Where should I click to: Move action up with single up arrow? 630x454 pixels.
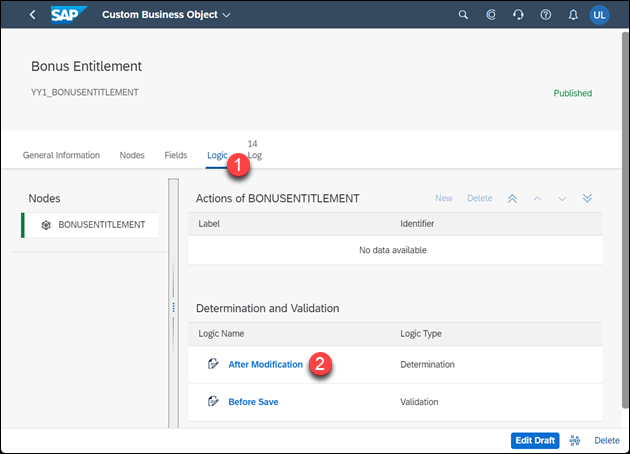pyautogui.click(x=537, y=198)
